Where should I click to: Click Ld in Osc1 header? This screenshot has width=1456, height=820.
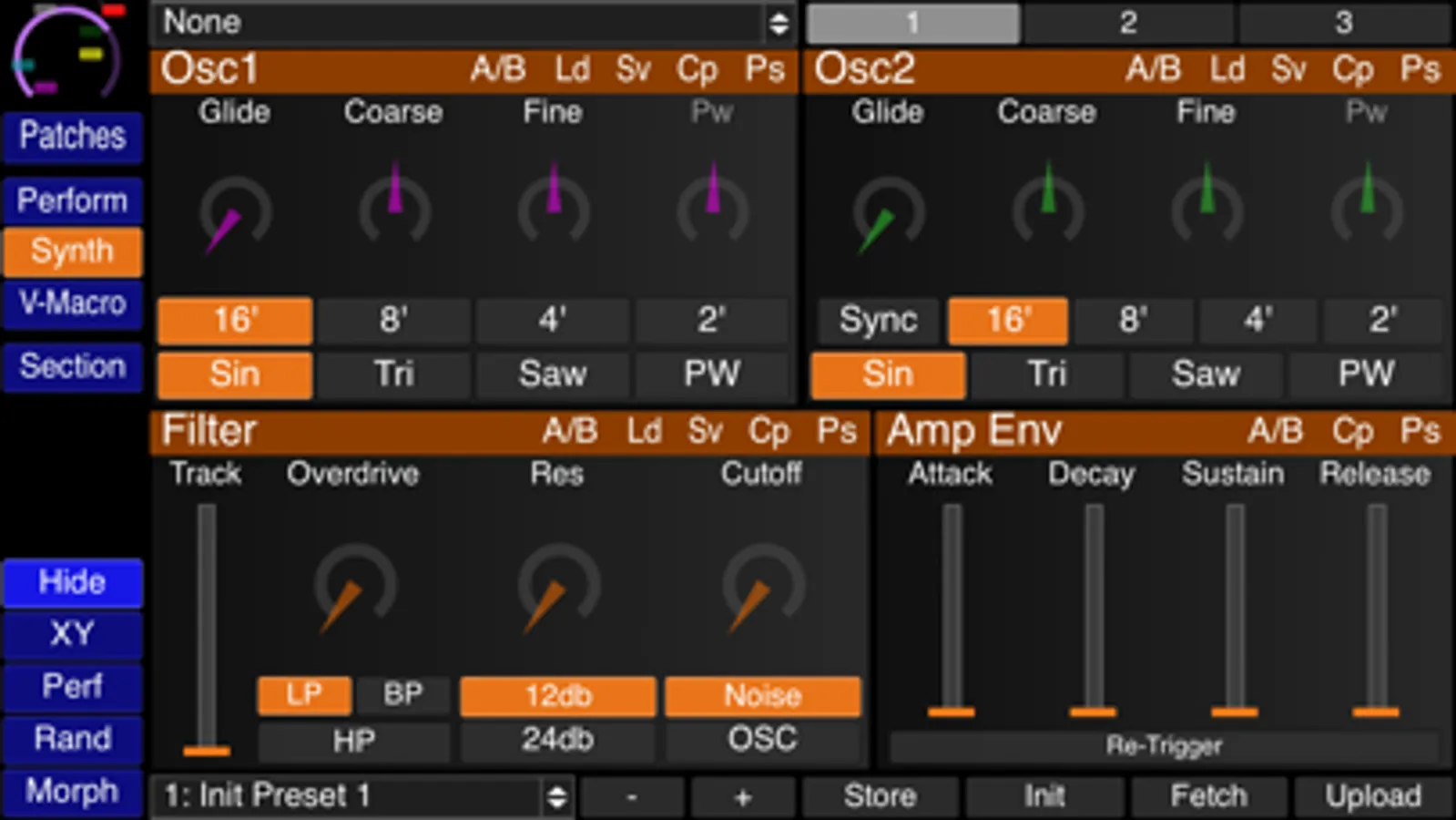[573, 69]
